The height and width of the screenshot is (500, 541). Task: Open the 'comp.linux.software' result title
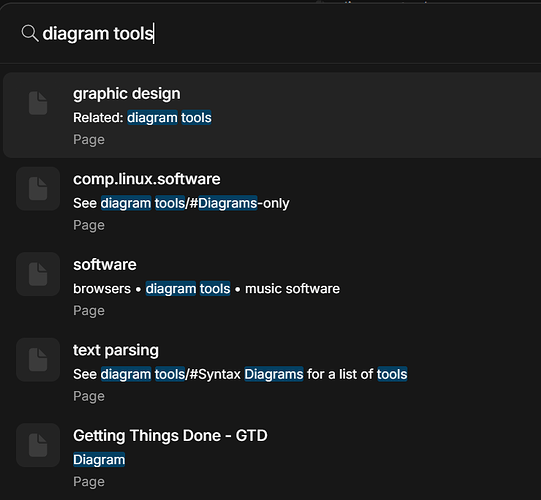pyautogui.click(x=147, y=179)
